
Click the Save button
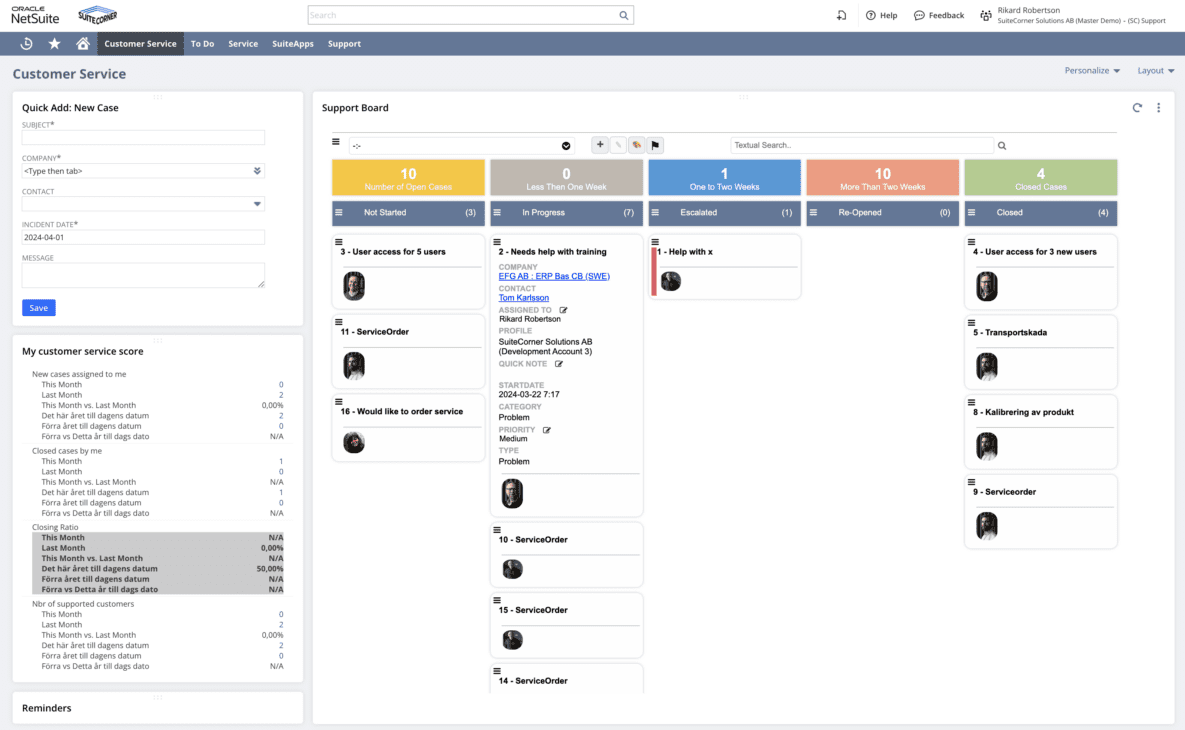point(39,308)
